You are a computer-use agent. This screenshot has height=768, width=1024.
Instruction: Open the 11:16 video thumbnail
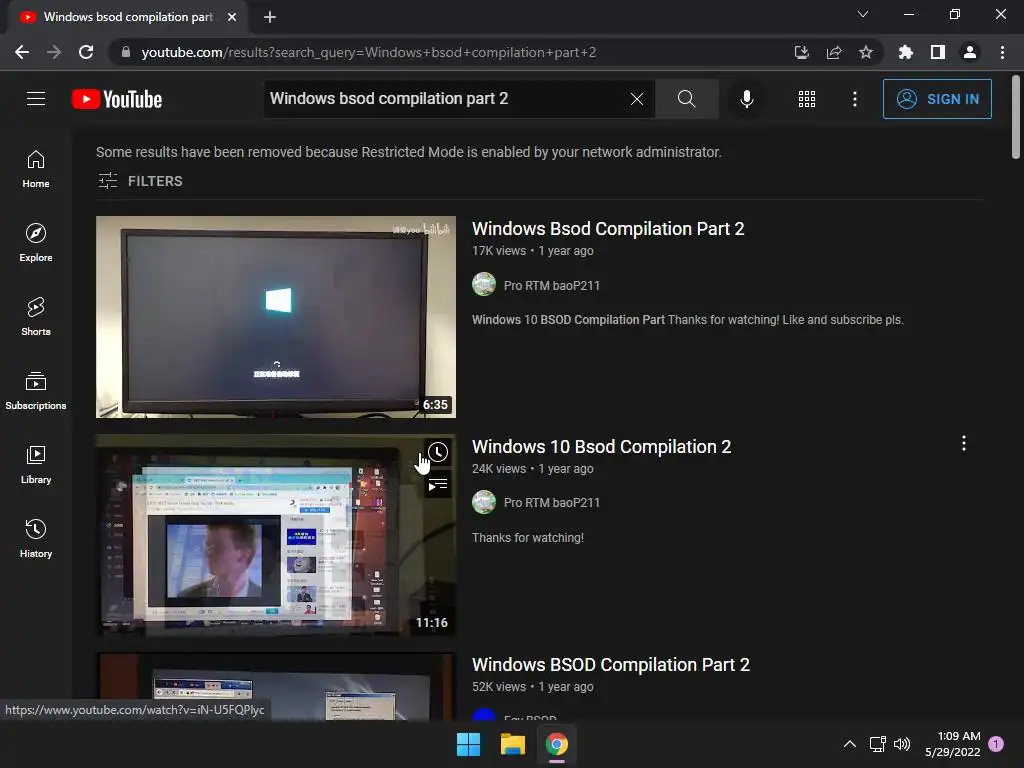click(276, 535)
